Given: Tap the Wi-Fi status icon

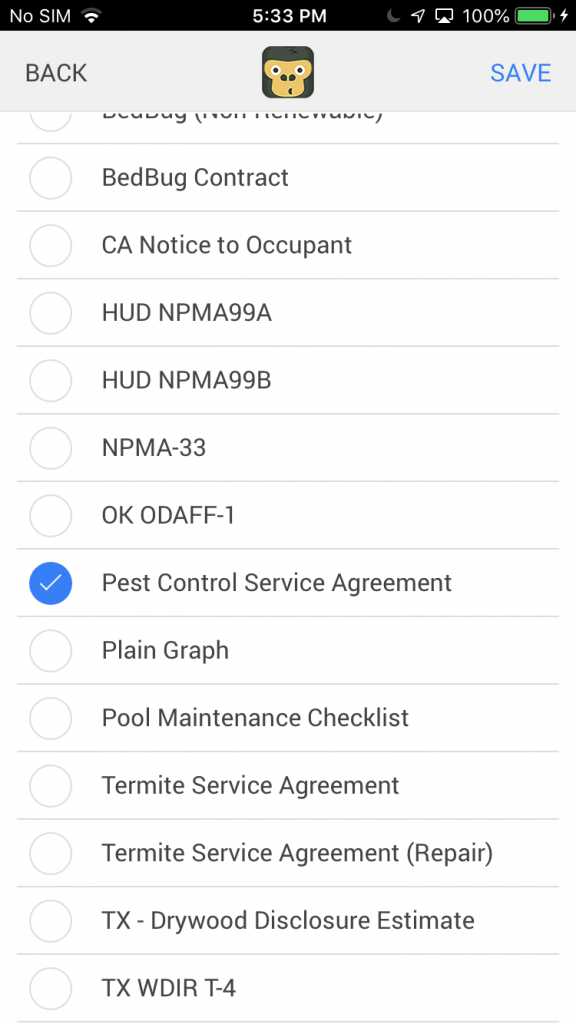Looking at the screenshot, I should [x=93, y=16].
